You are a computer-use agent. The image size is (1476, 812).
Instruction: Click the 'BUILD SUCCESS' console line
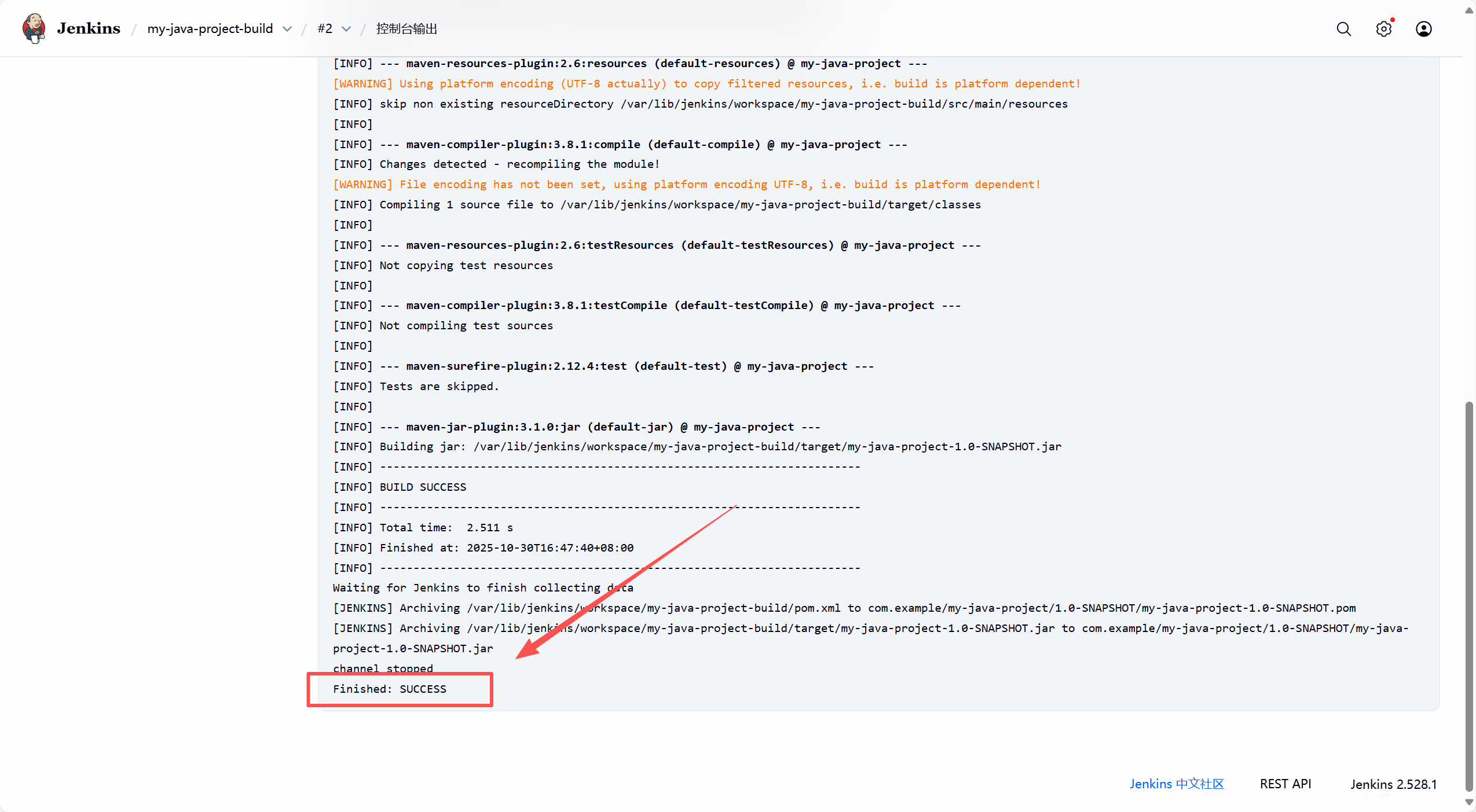click(x=423, y=487)
